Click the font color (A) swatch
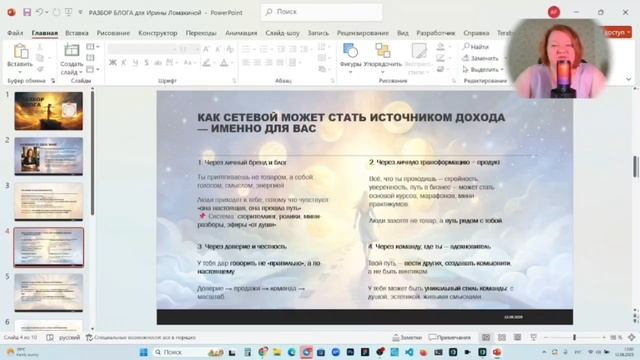 pos(224,63)
